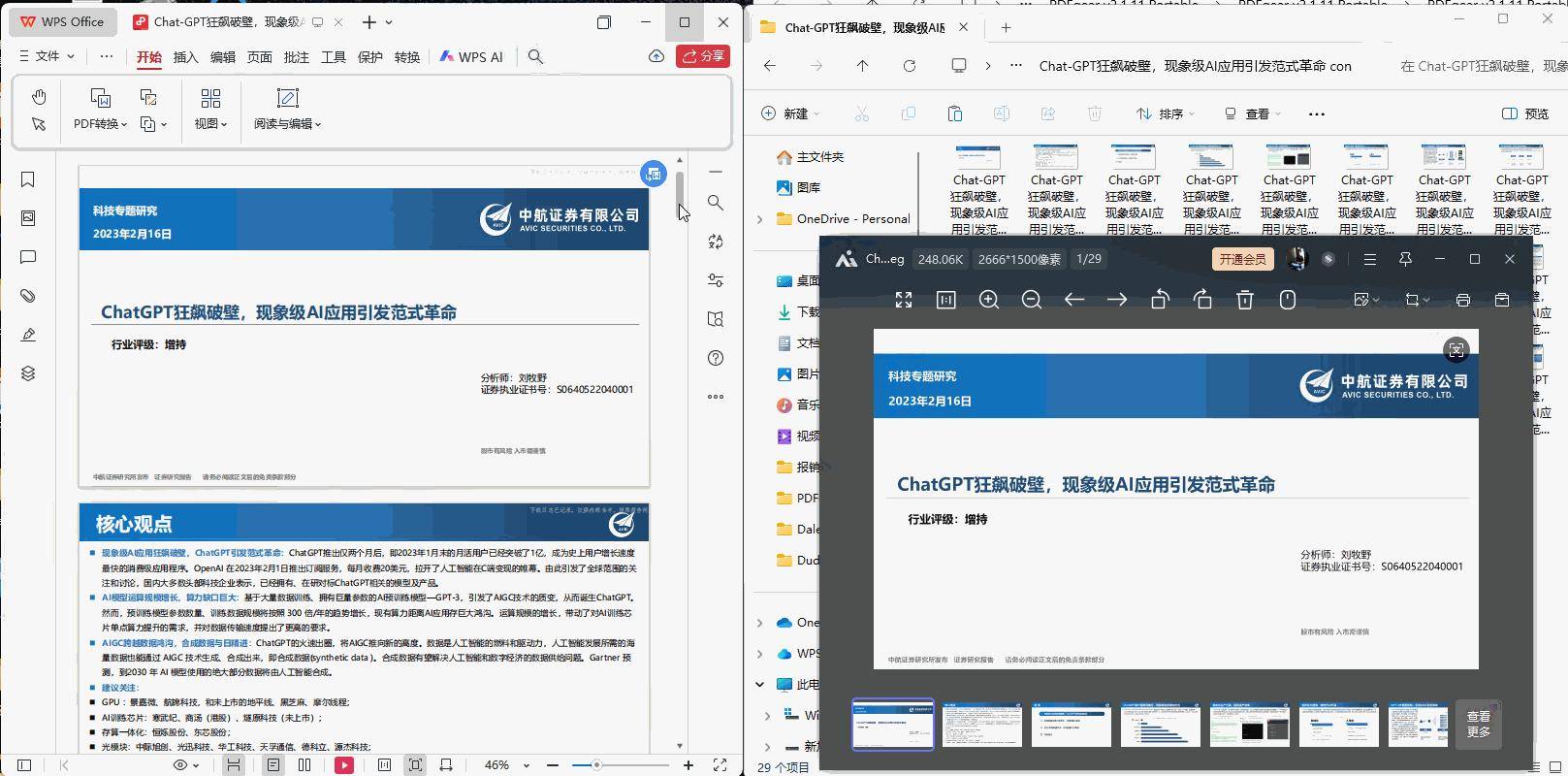Select the hand tool in WPS toolbar
The height and width of the screenshot is (776, 1568).
(x=39, y=97)
